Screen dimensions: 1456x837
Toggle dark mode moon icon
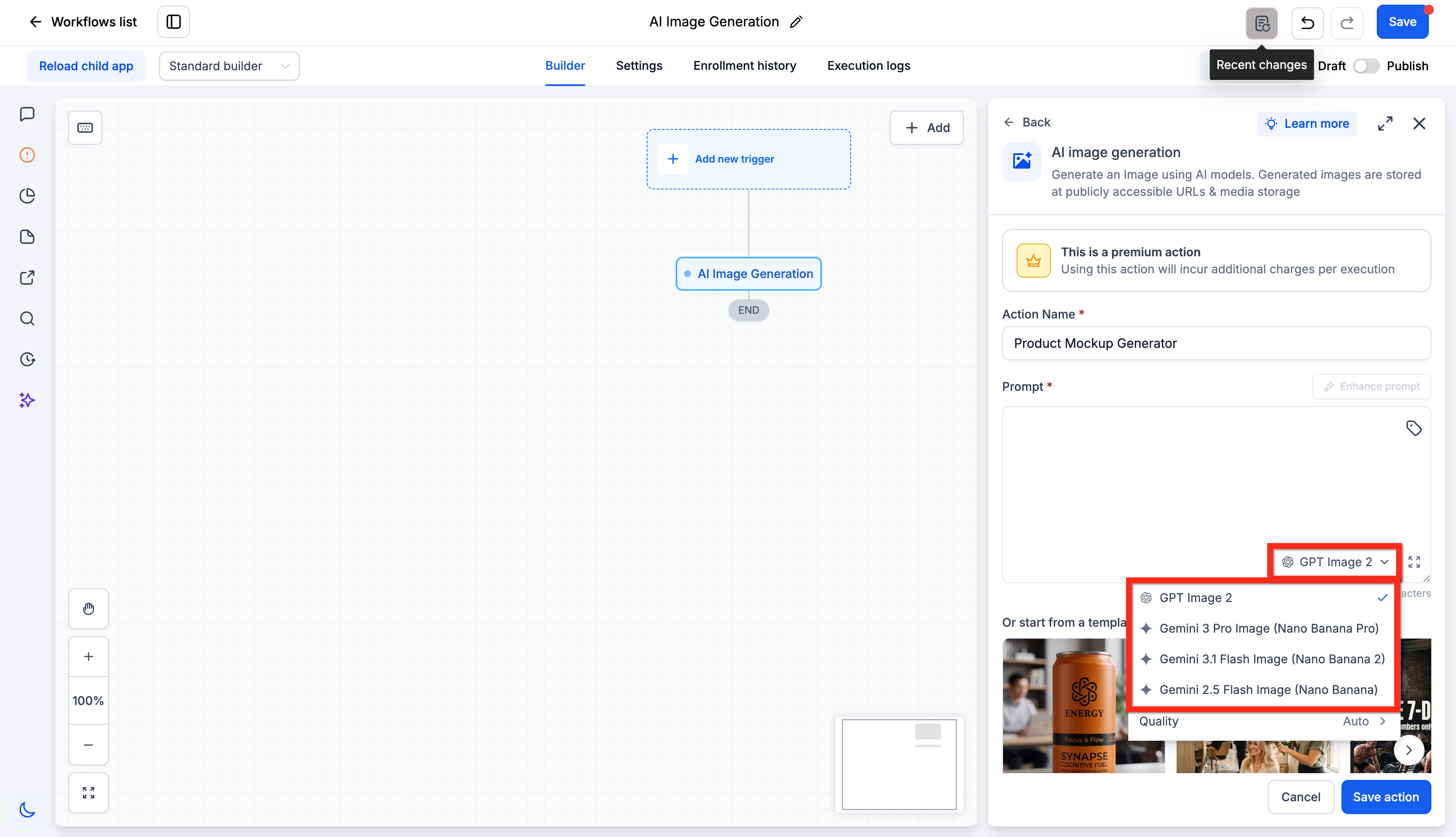point(27,809)
